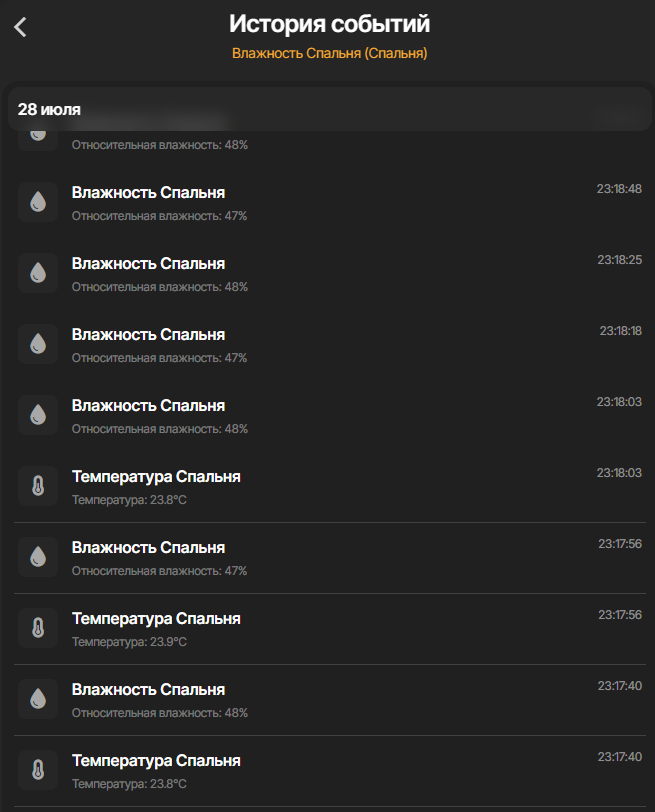
Task: Click humidity droplet icon at 23:18:48
Action: click(38, 202)
